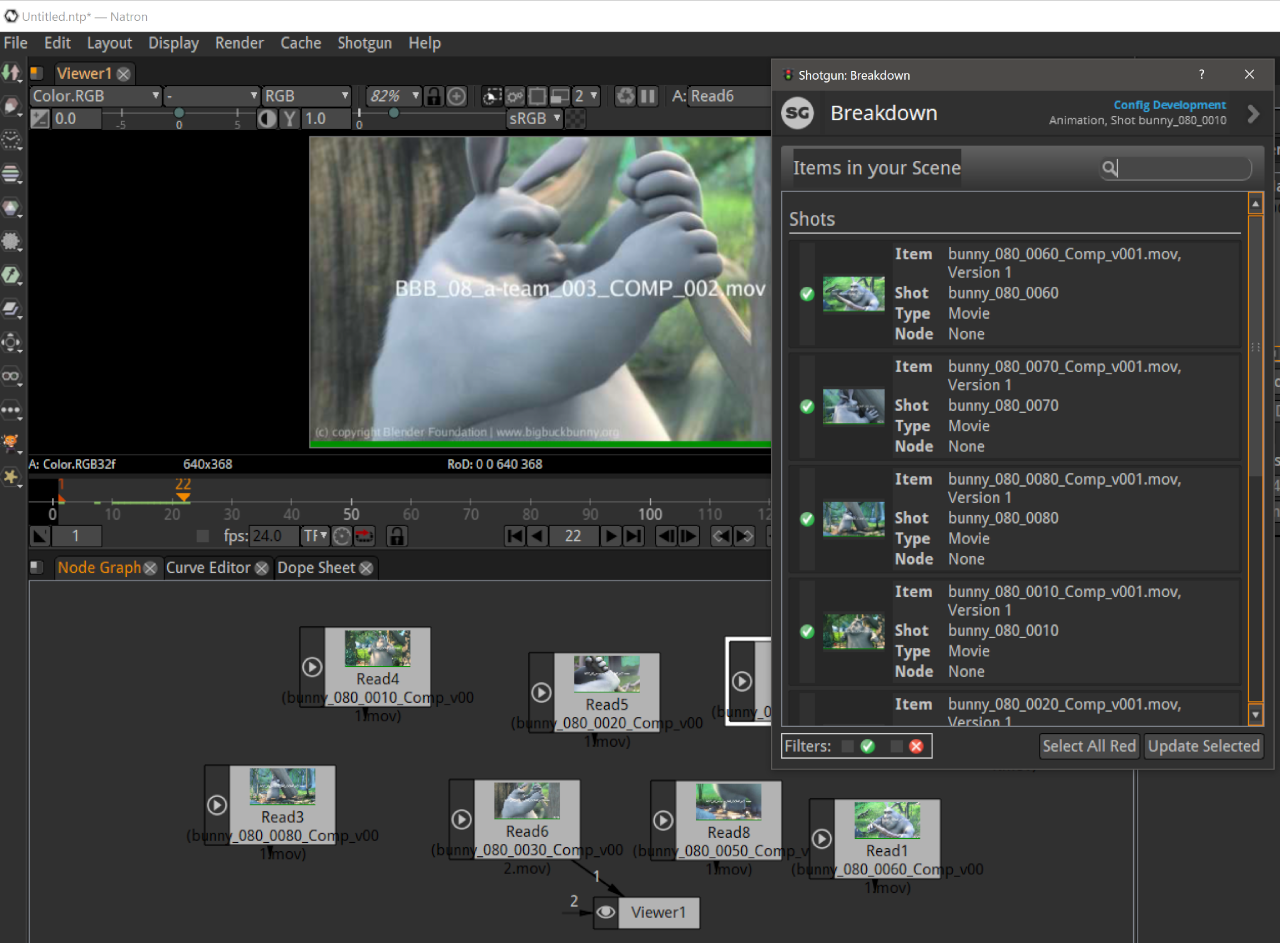Open the sRGB colorspace dropdown

click(x=535, y=118)
